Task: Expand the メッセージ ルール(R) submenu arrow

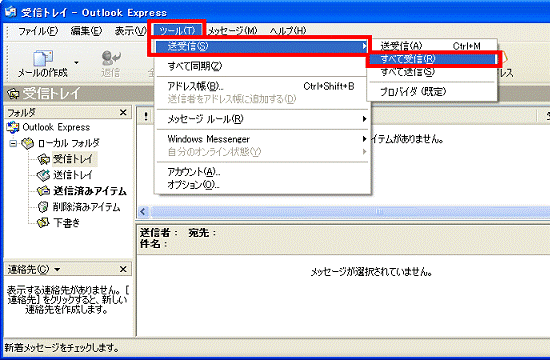Action: [x=364, y=119]
